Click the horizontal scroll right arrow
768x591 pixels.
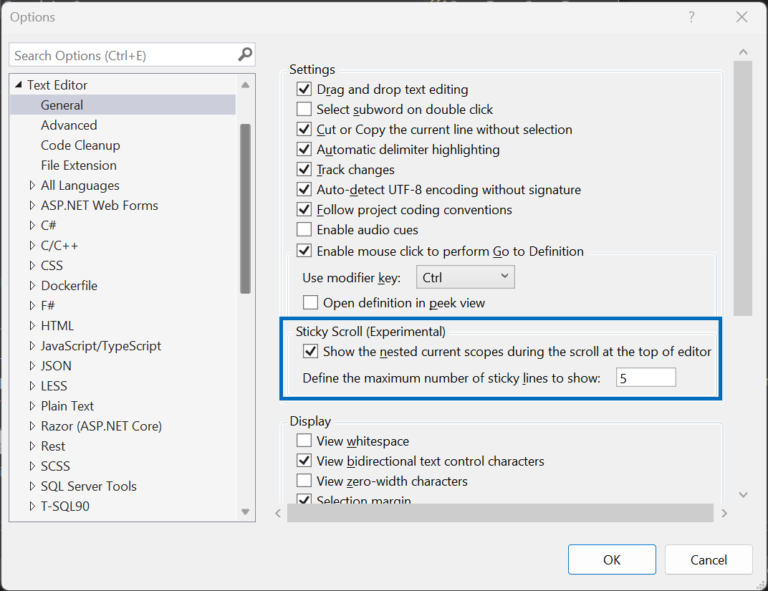(723, 513)
